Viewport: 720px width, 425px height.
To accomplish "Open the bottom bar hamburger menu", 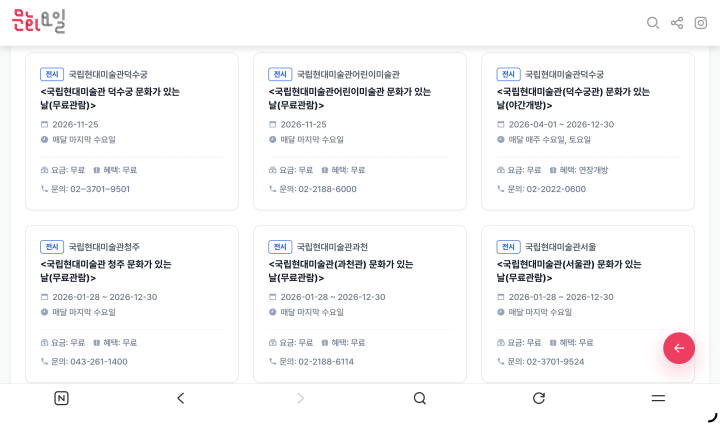I will pos(658,398).
